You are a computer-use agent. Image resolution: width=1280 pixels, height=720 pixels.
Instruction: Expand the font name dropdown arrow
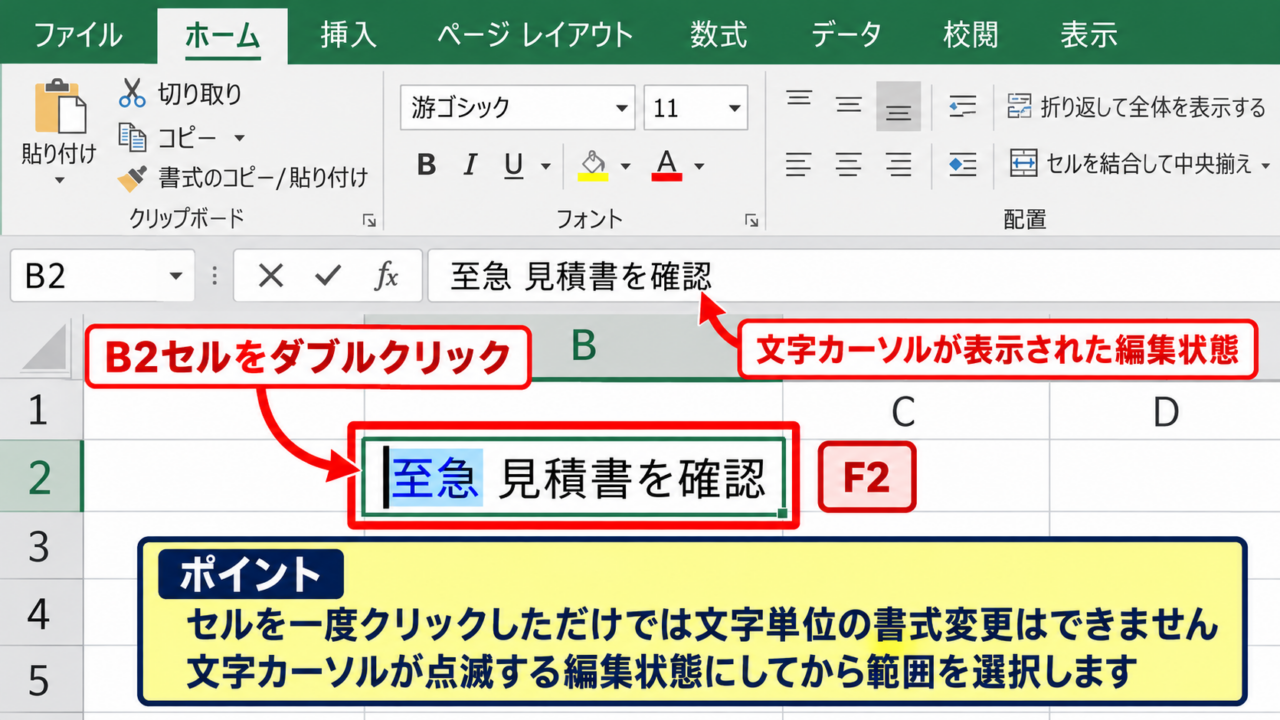(x=622, y=107)
